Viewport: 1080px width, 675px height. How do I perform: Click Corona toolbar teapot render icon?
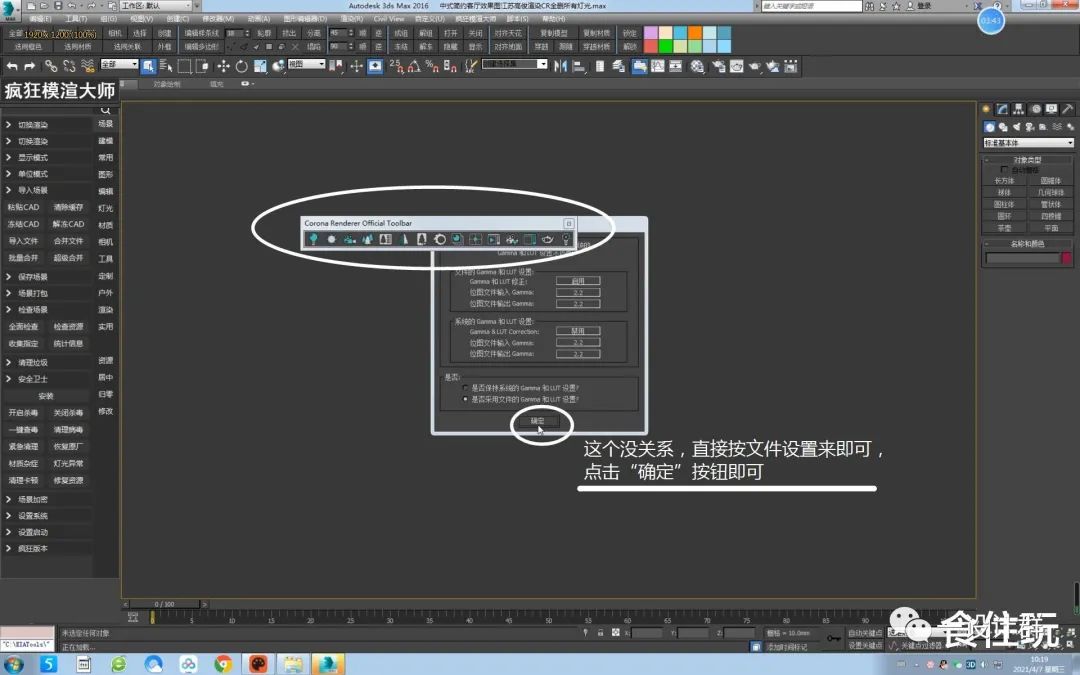tap(548, 239)
